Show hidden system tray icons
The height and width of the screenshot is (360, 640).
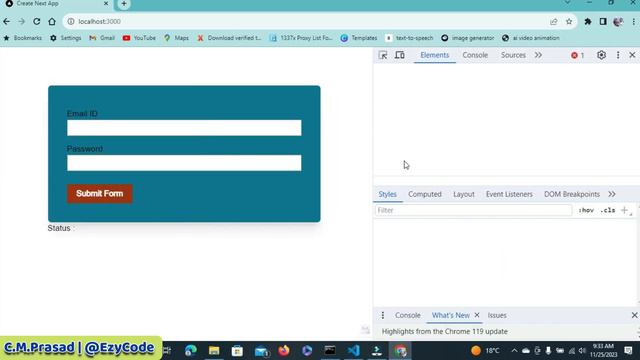514,351
